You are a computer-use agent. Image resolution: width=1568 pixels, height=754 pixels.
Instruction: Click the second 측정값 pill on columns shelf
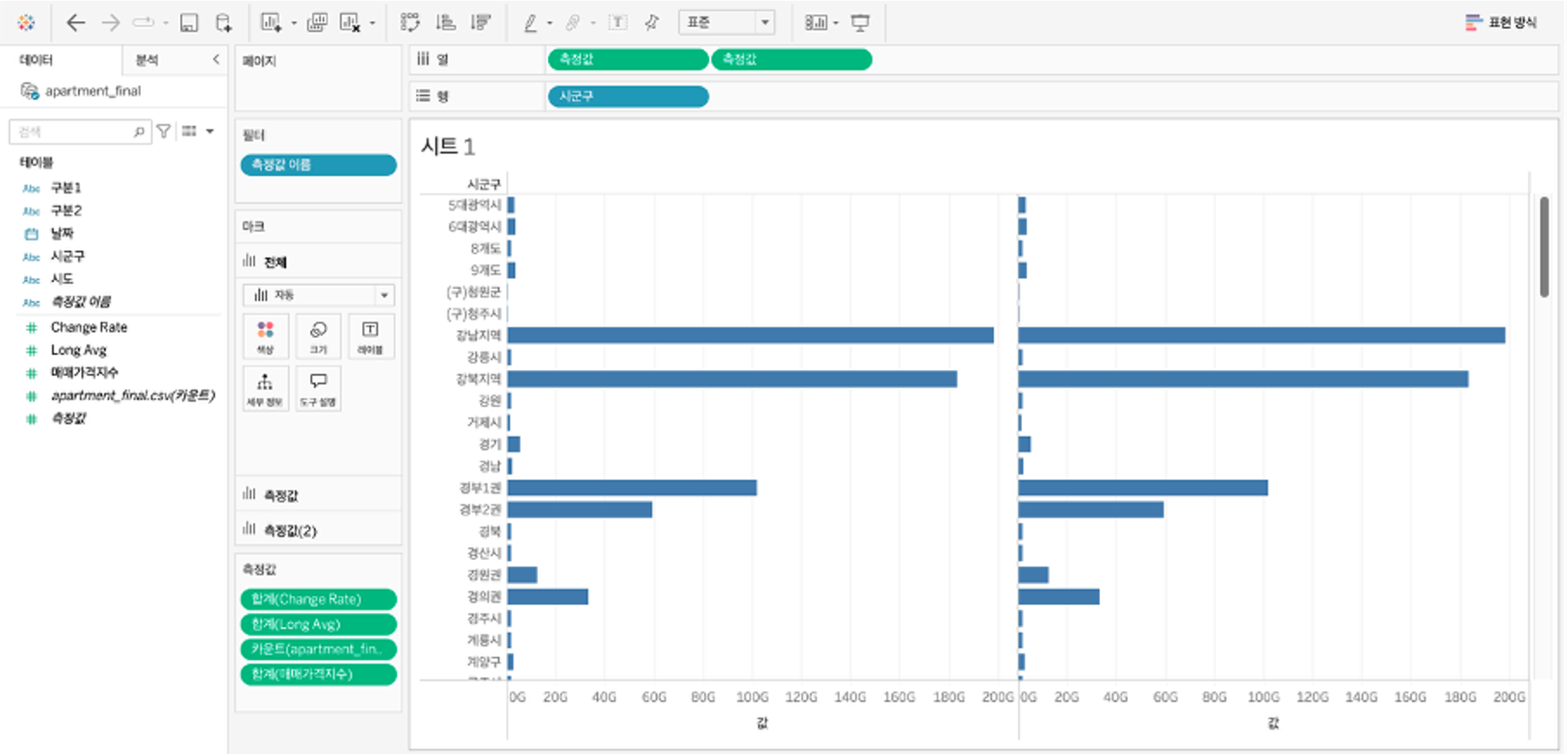coord(792,59)
